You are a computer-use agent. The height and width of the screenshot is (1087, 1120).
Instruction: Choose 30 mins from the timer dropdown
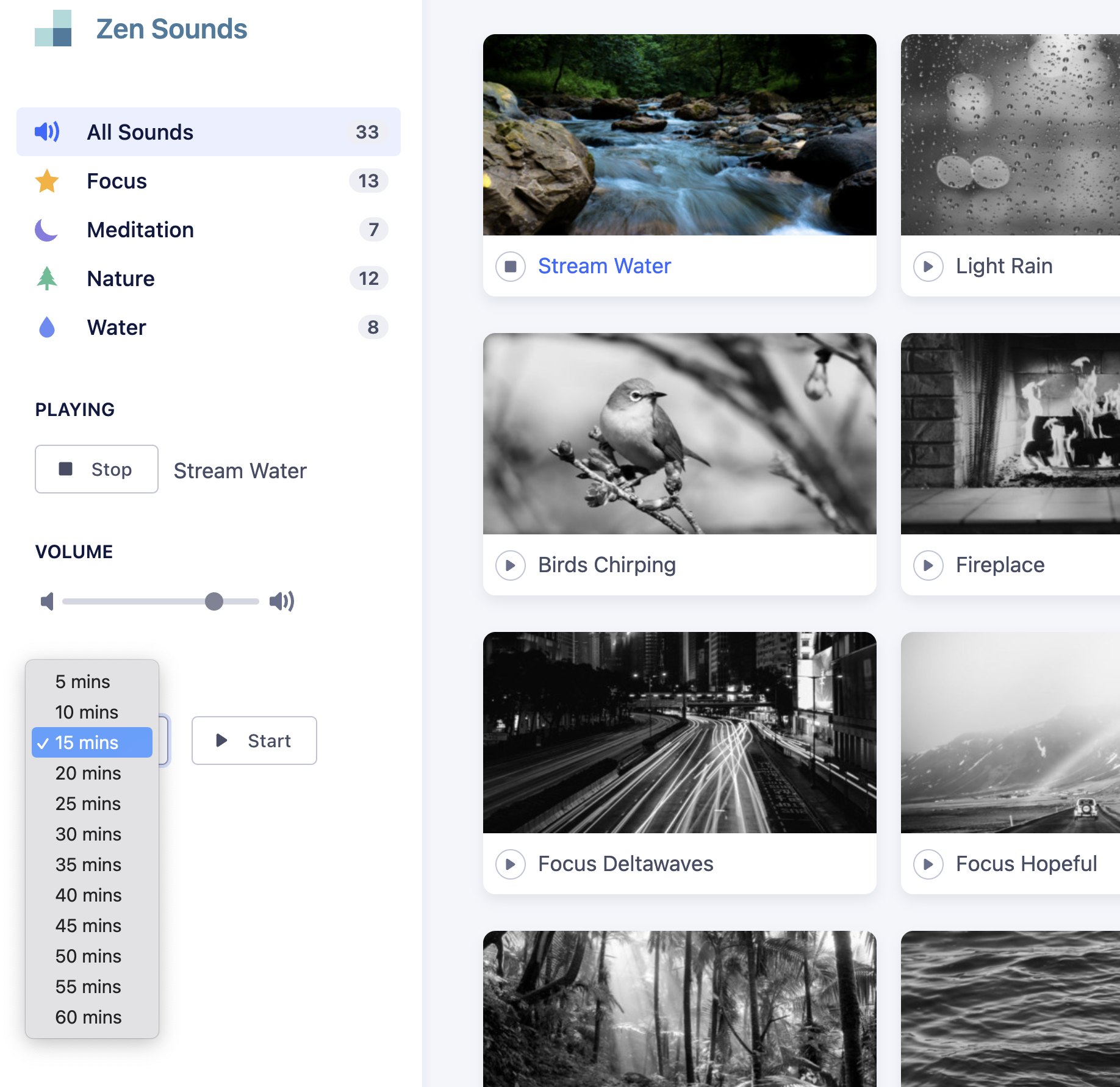point(88,834)
